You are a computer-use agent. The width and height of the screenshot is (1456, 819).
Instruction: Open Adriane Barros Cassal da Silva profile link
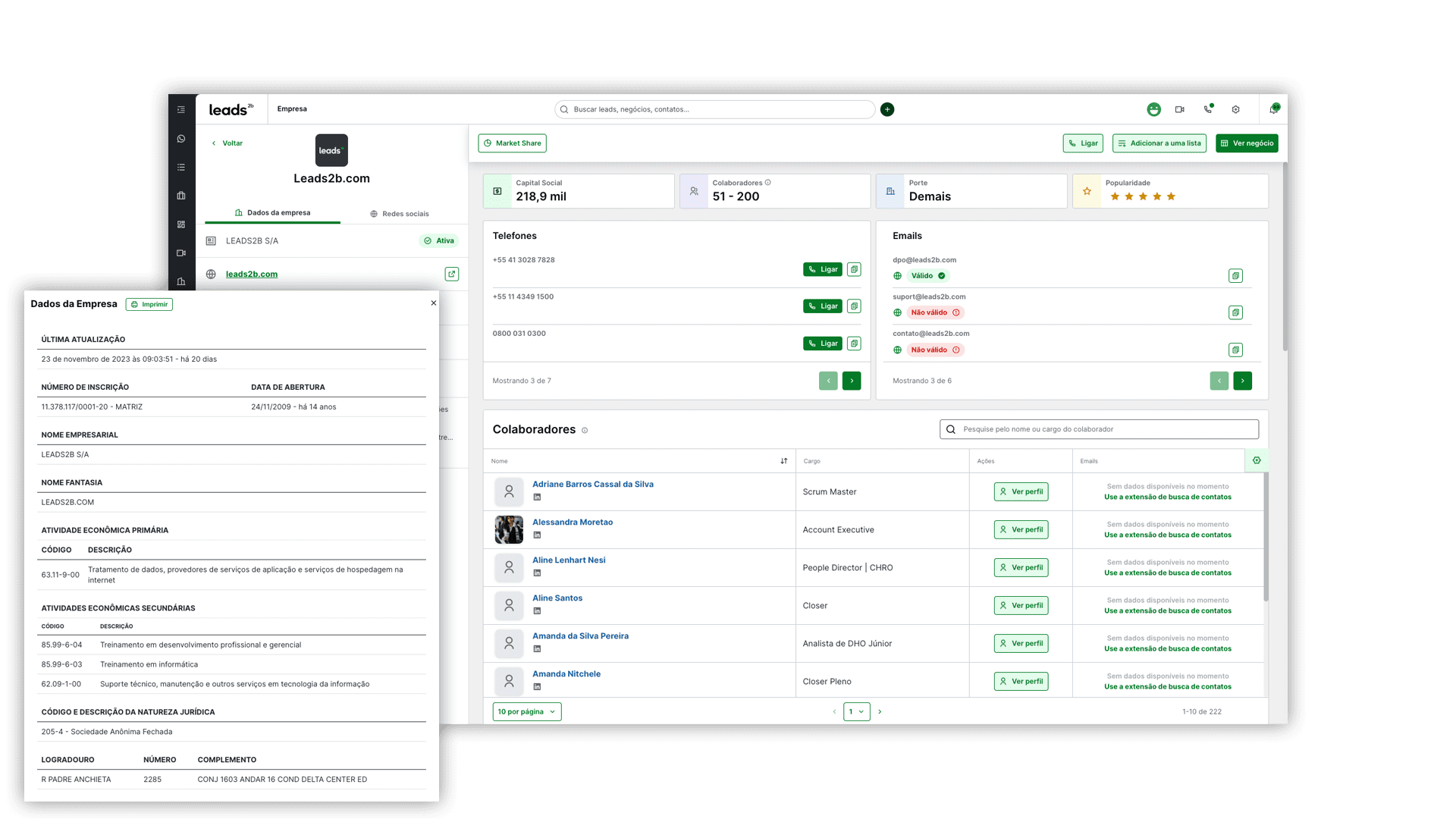[x=593, y=485]
